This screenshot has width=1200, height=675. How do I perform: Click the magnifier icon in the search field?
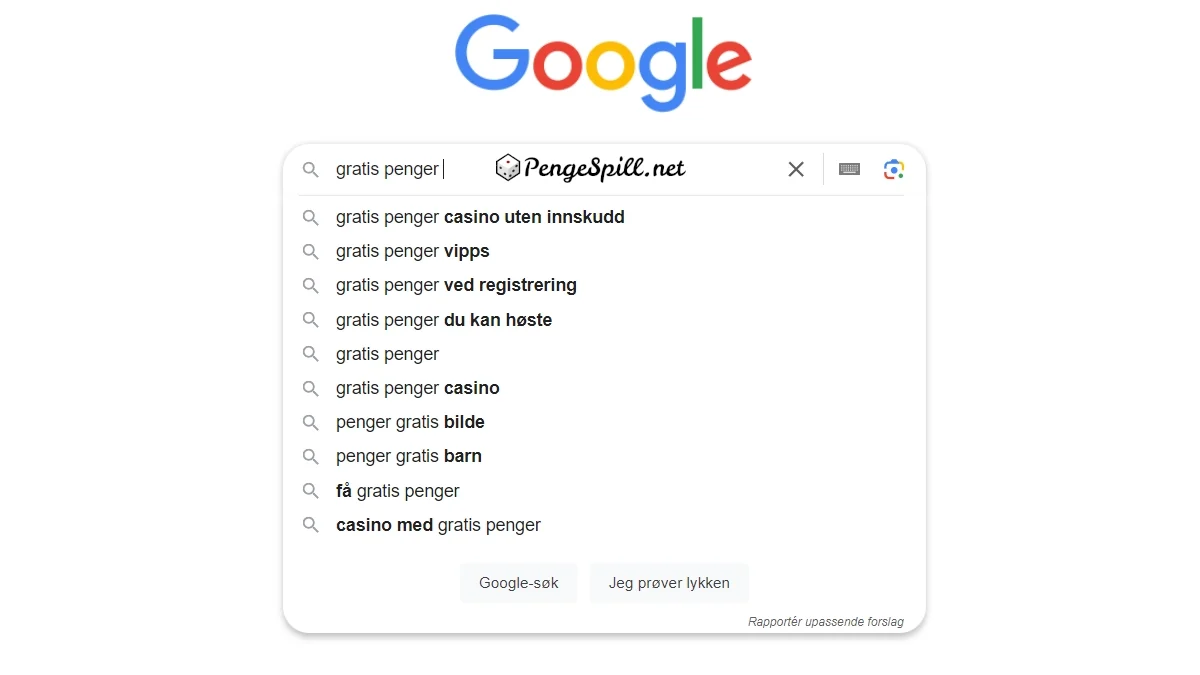[x=311, y=170]
